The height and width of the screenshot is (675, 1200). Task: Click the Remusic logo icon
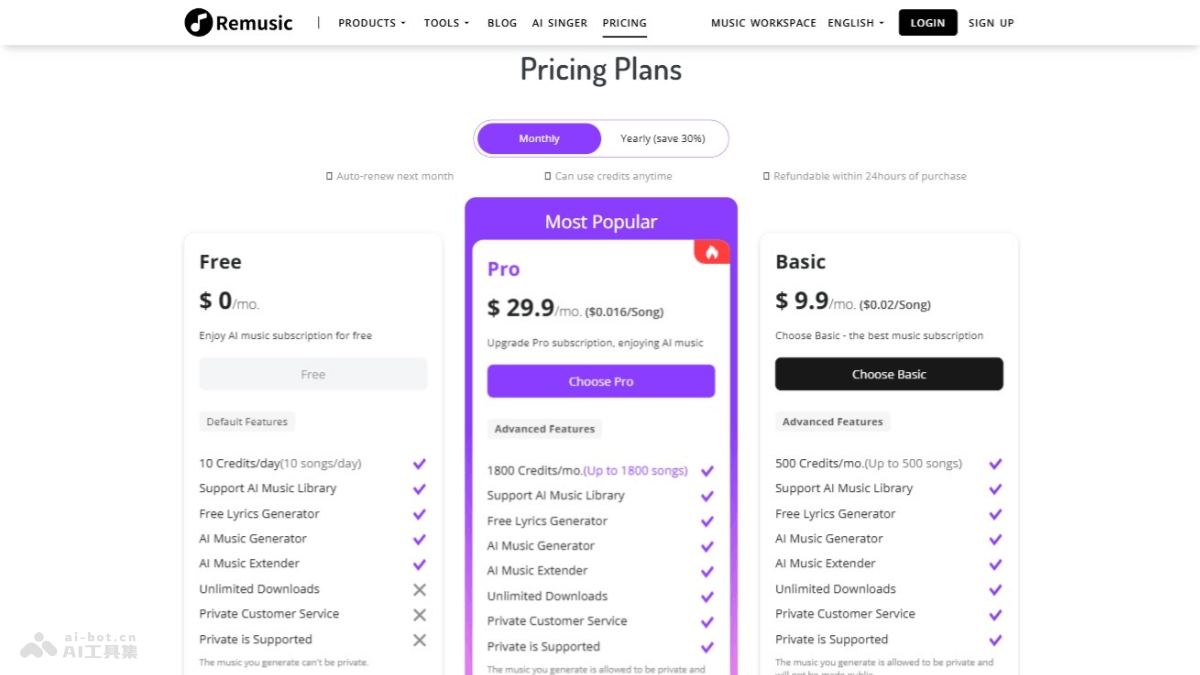(x=199, y=22)
